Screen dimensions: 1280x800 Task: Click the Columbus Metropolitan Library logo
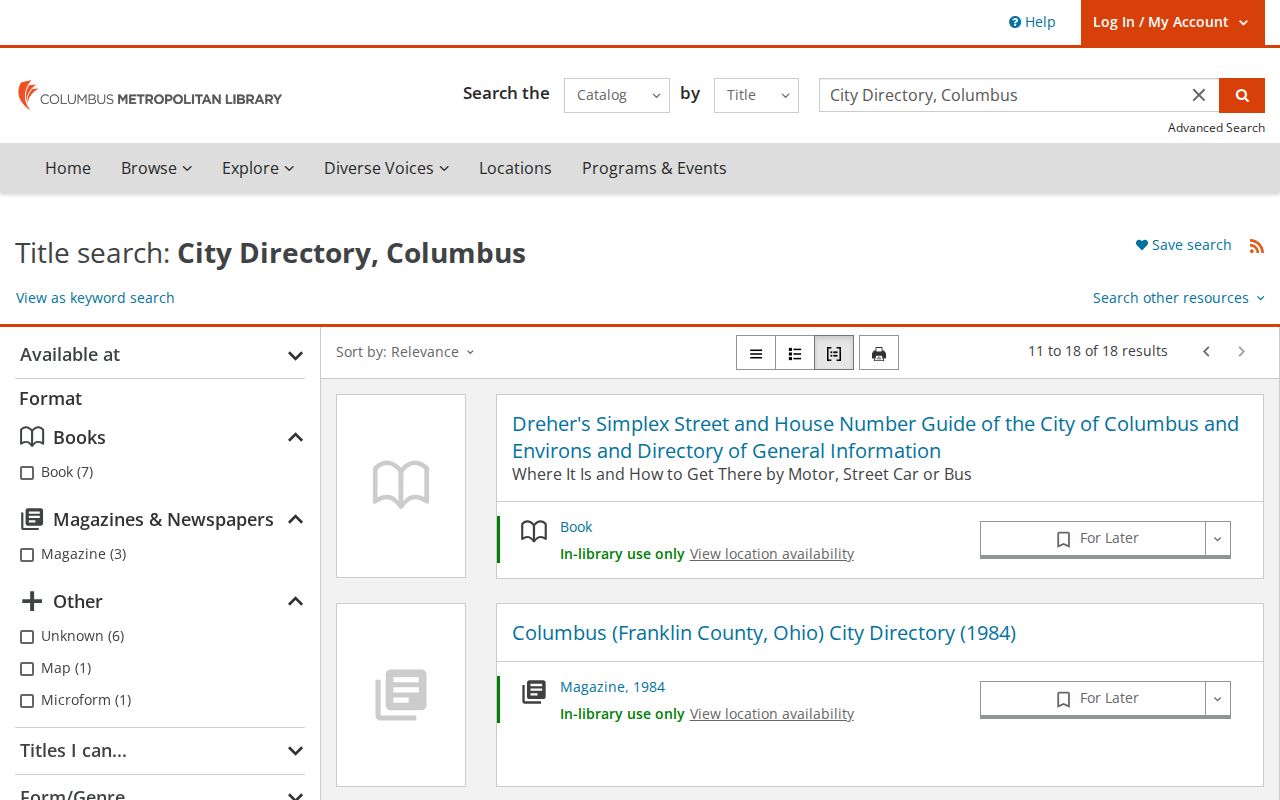(x=150, y=96)
